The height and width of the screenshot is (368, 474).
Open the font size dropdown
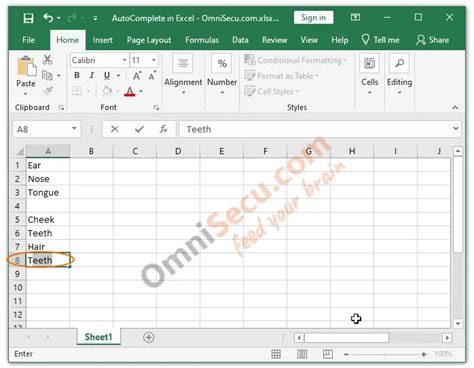[154, 60]
